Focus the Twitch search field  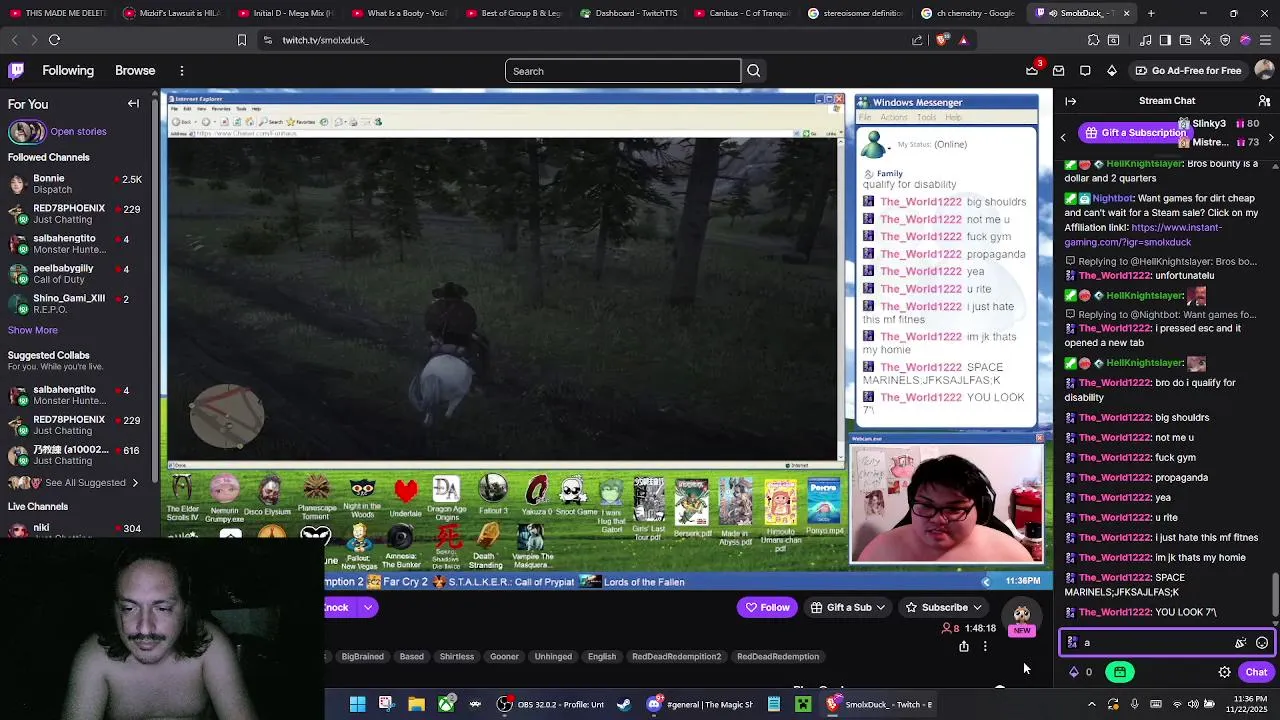pyautogui.click(x=622, y=71)
